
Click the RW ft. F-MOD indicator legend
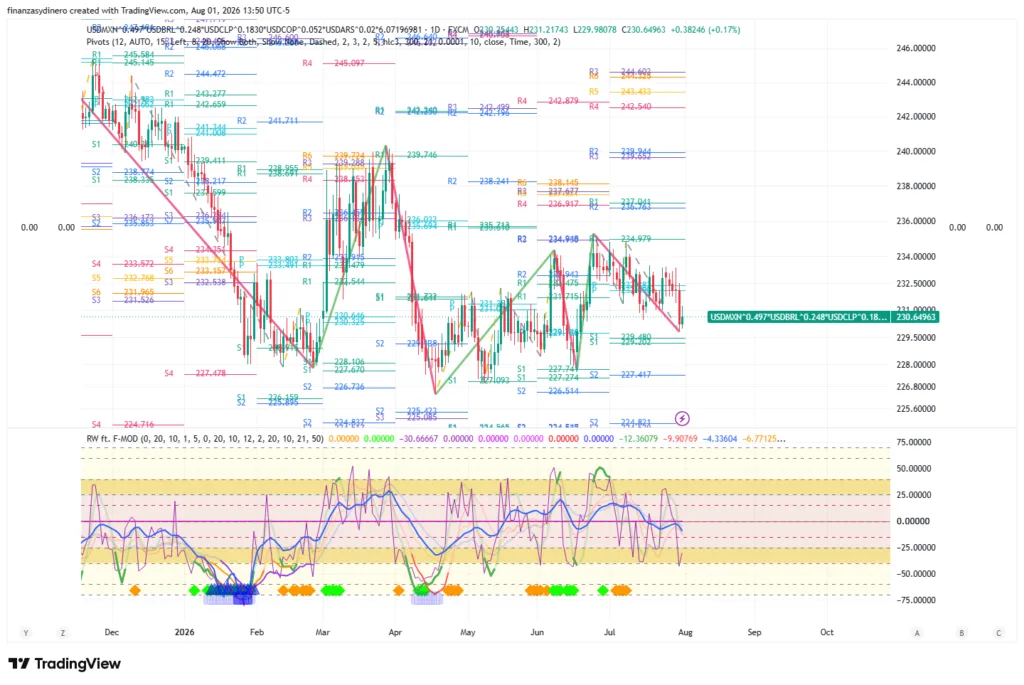click(x=205, y=439)
